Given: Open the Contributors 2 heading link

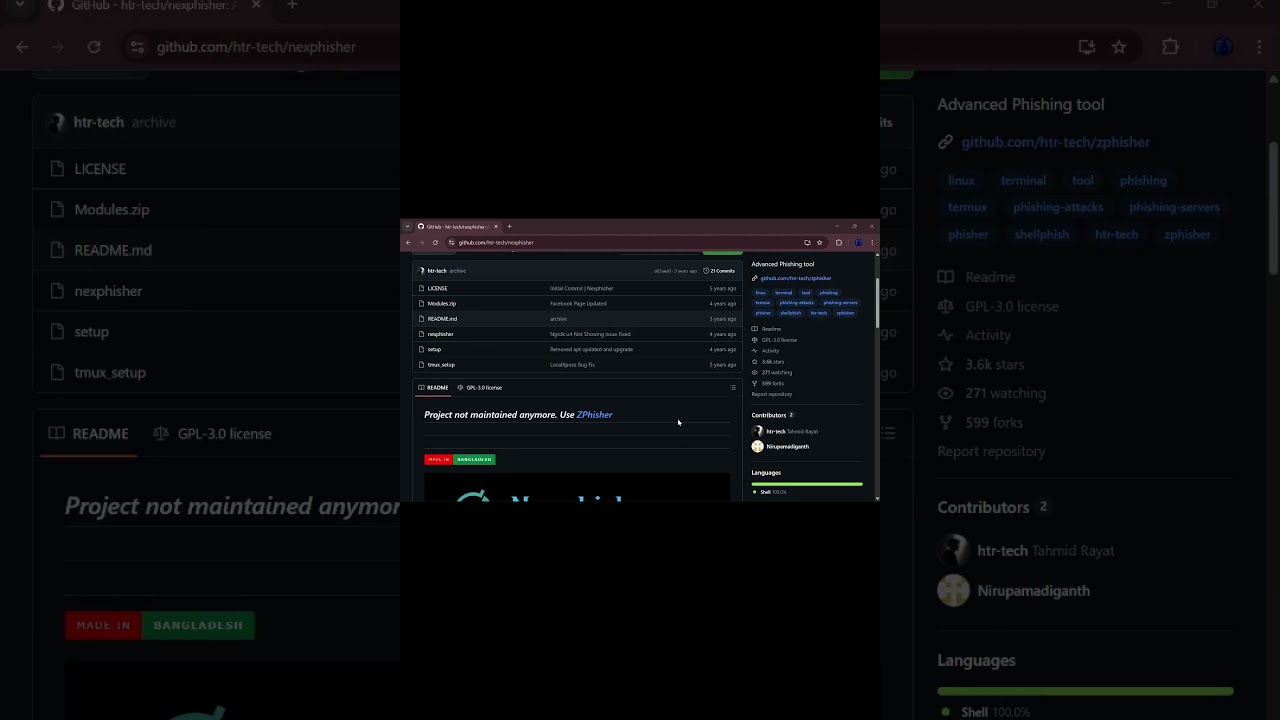Looking at the screenshot, I should [x=773, y=415].
